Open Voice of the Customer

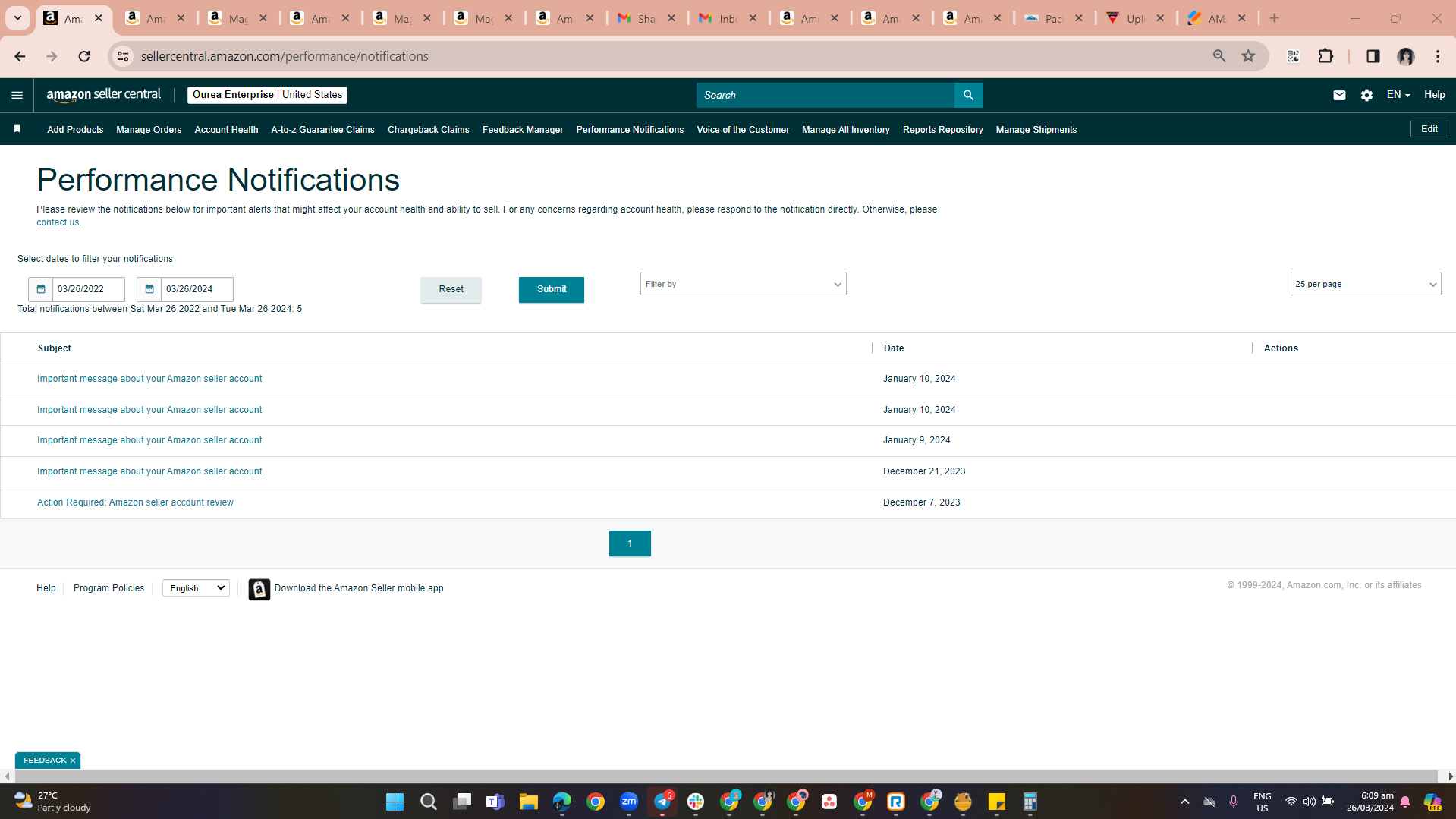743,130
